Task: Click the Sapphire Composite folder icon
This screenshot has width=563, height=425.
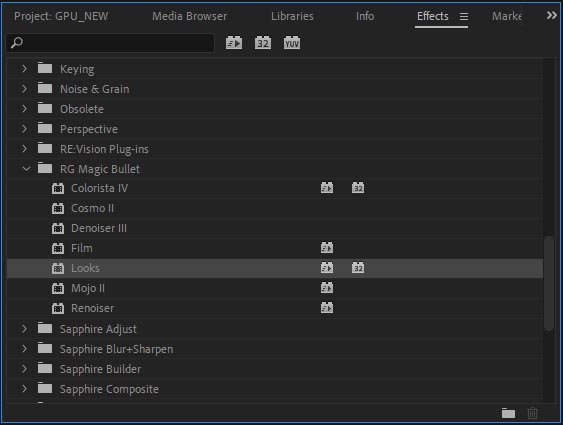Action: point(45,388)
